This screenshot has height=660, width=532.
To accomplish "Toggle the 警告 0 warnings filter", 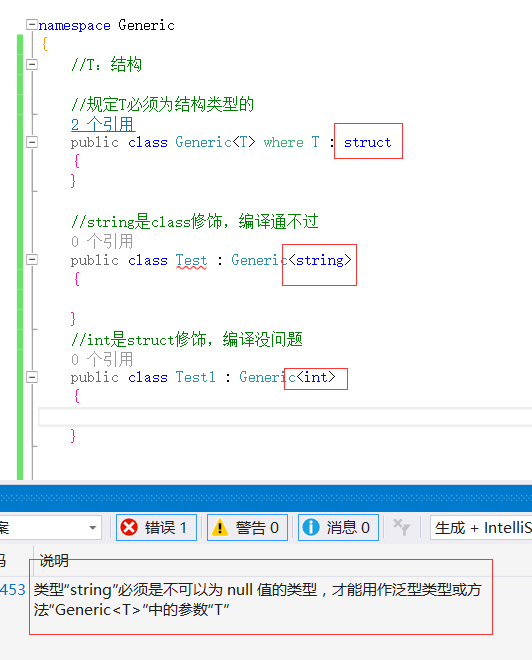I will pos(247,527).
